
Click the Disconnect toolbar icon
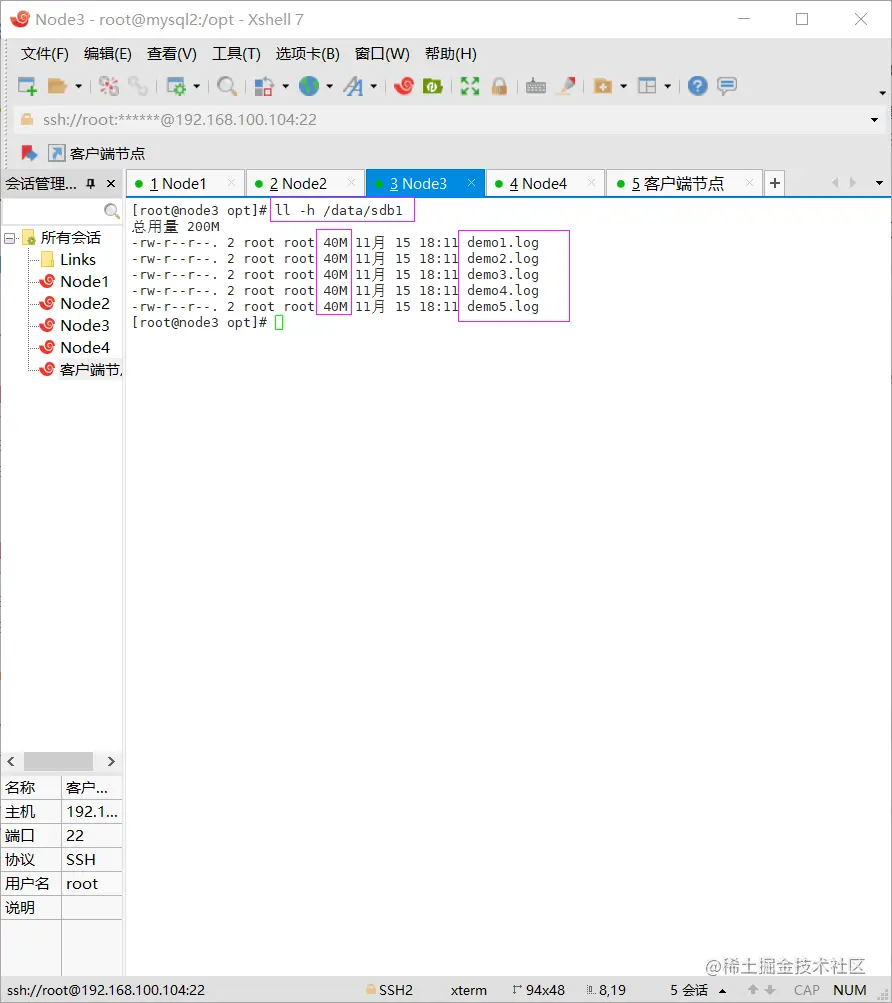(109, 86)
